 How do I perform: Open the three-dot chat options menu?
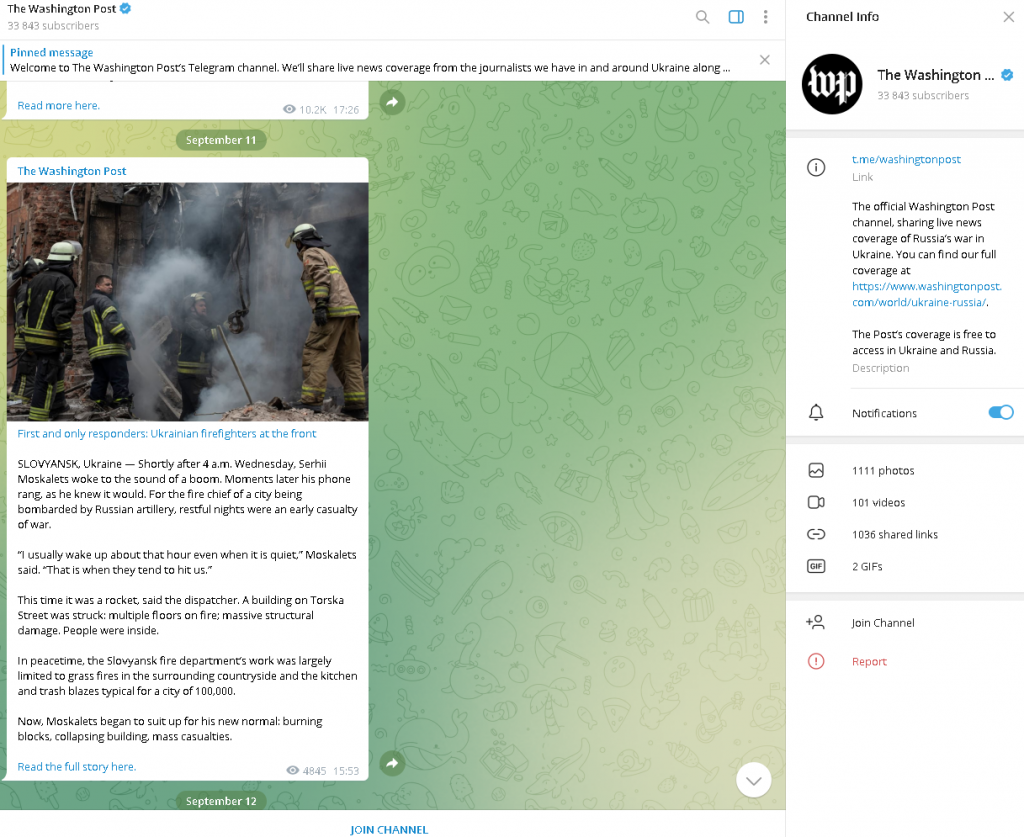click(x=765, y=17)
